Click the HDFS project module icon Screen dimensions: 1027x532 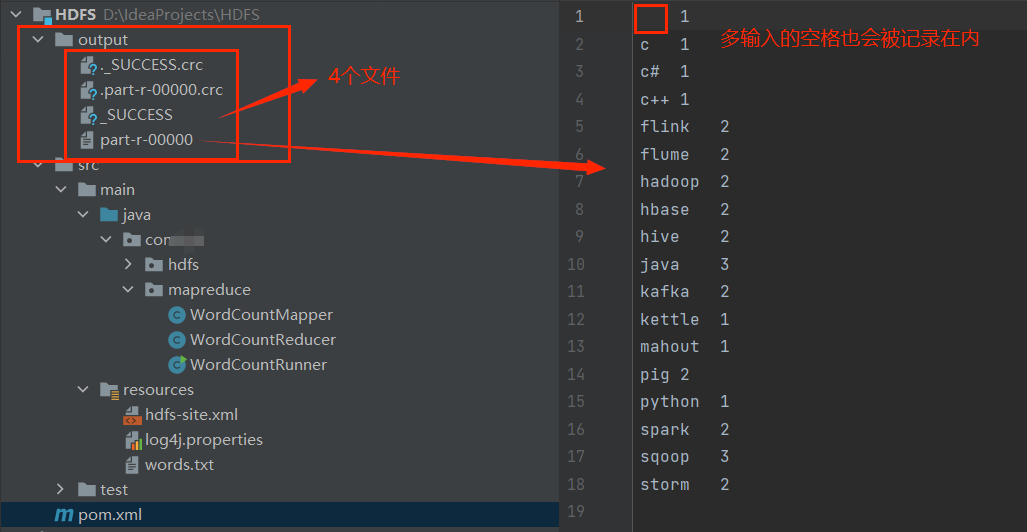point(43,14)
